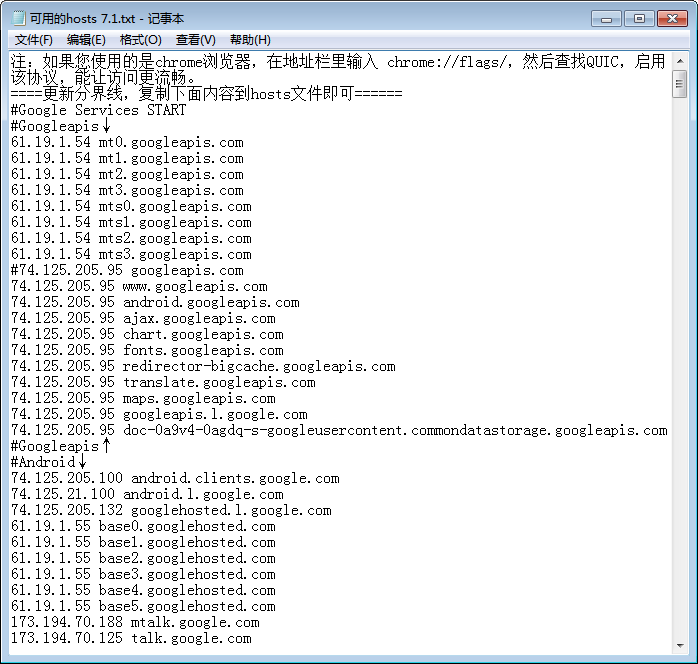Open the 查看(V) menu

coord(195,40)
